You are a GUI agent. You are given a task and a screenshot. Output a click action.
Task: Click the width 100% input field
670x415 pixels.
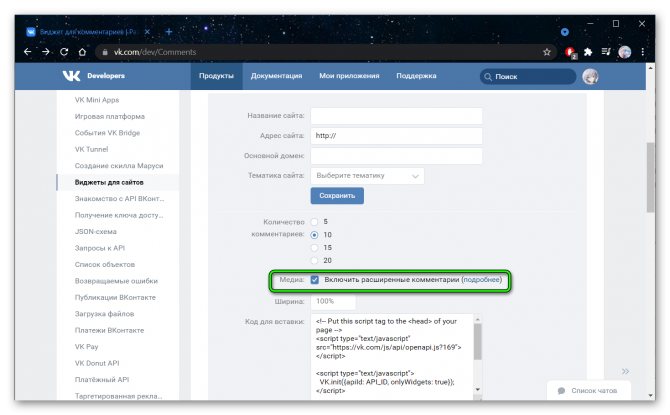coord(333,301)
